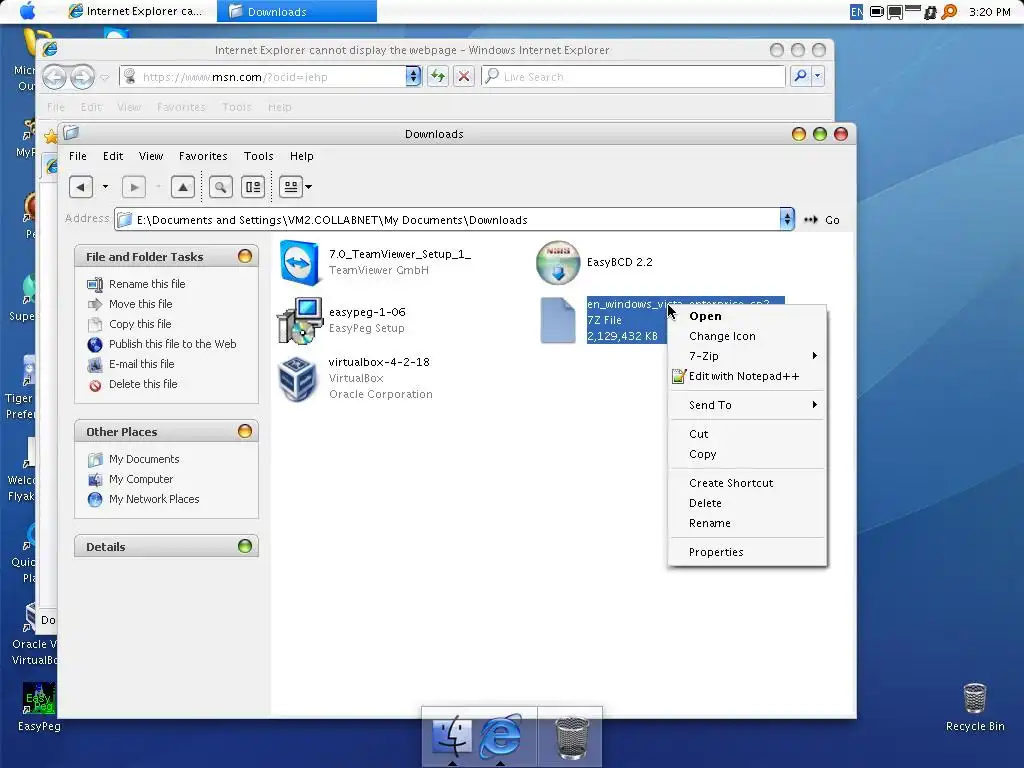Open the Tools menu in Downloads
This screenshot has height=768, width=1024.
coord(259,156)
